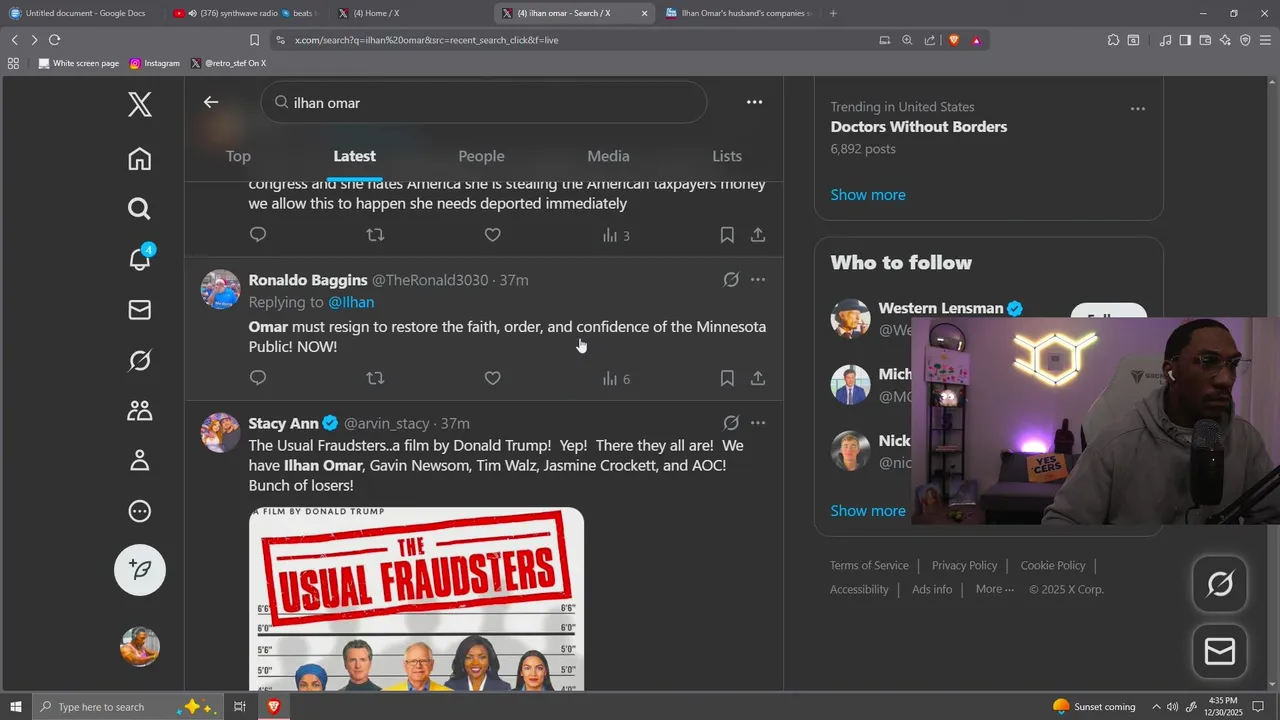Repost Ronaldo Baggins post
This screenshot has width=1280, height=720.
[x=375, y=378]
